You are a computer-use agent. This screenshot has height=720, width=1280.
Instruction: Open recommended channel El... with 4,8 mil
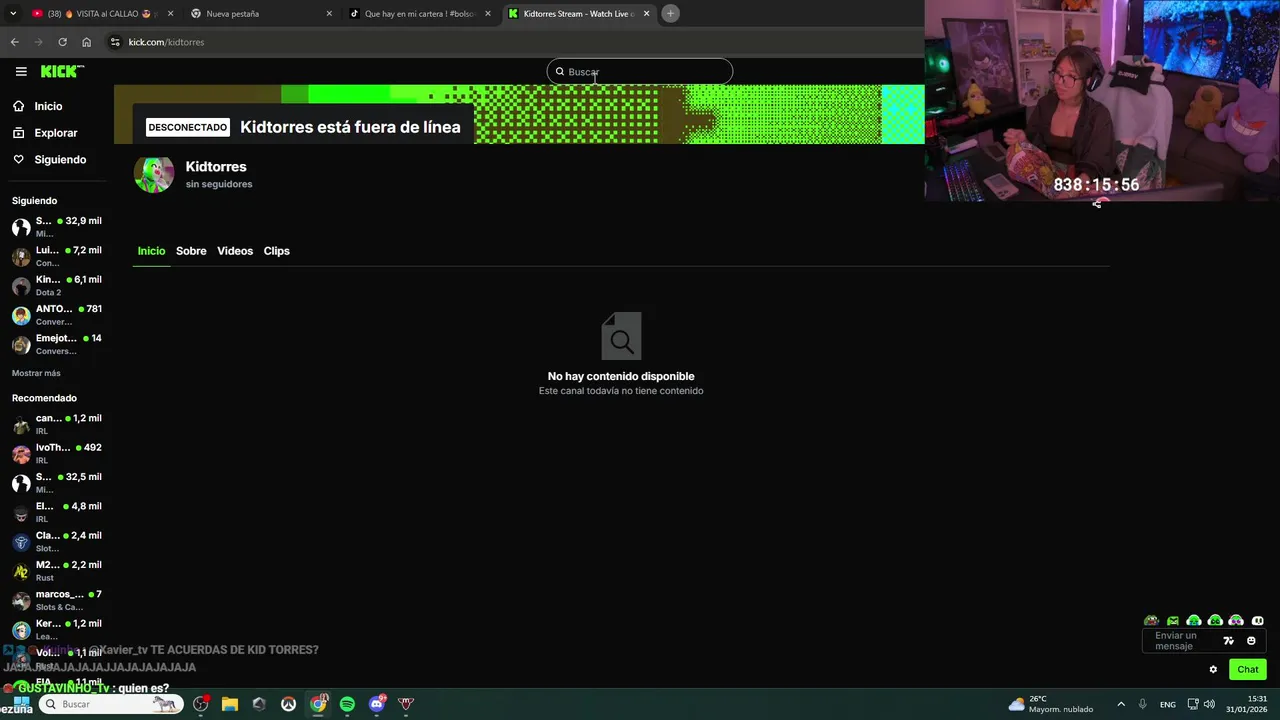[57, 512]
